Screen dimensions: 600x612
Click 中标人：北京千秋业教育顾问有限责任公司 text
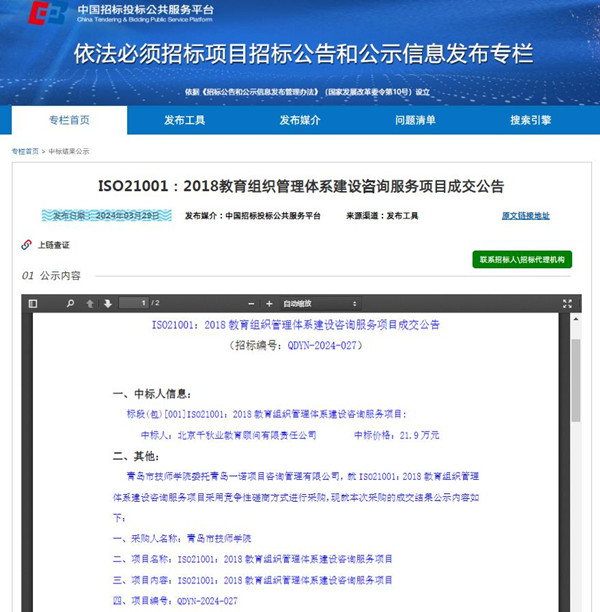(x=228, y=435)
